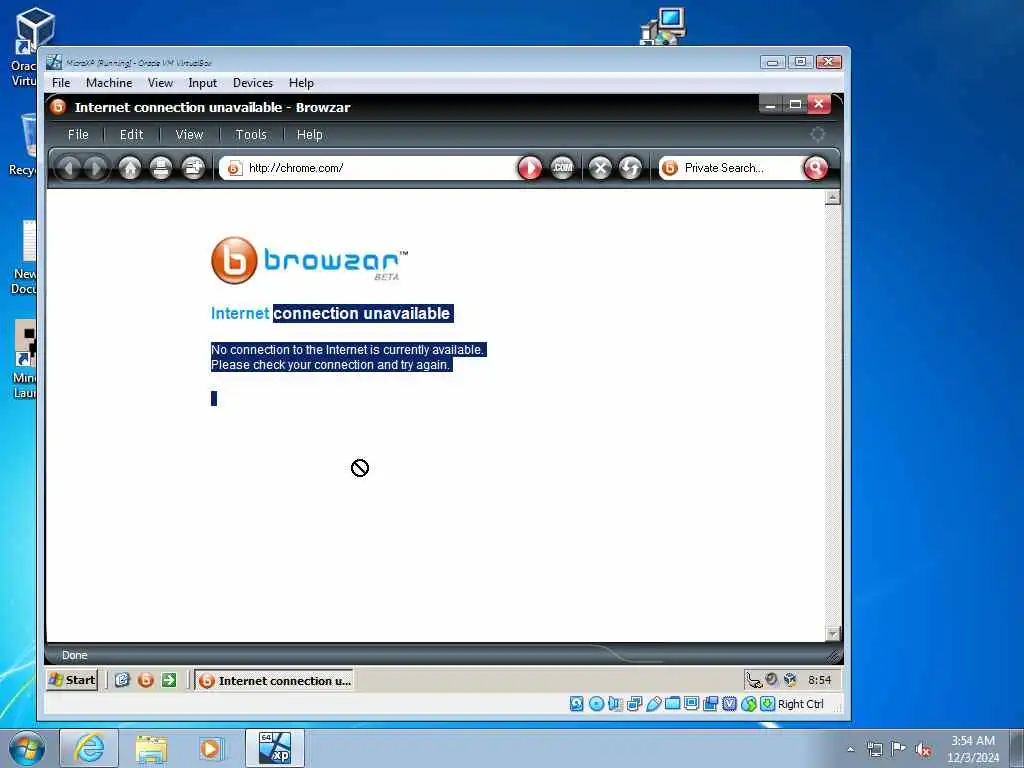Append .COM using the .COM button
The image size is (1024, 768).
(x=562, y=168)
